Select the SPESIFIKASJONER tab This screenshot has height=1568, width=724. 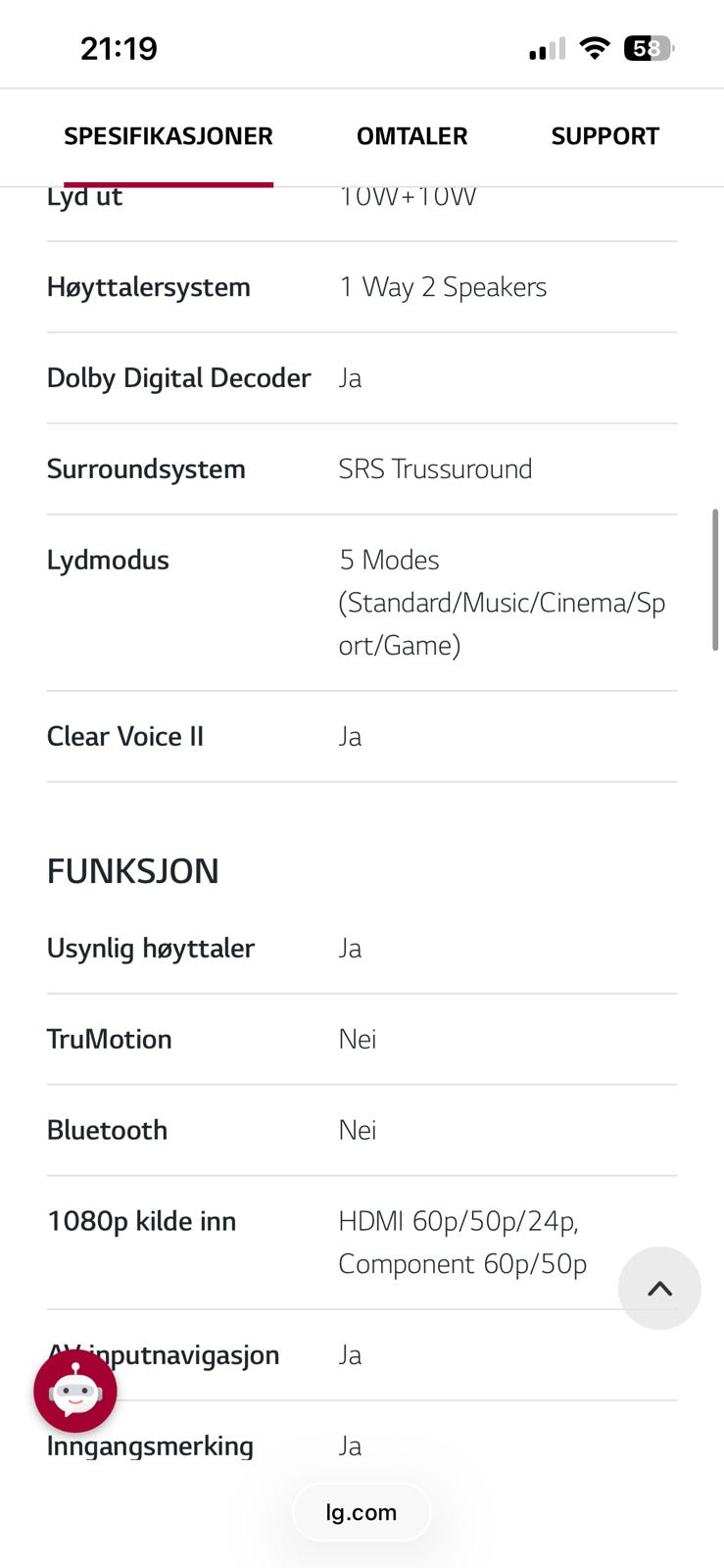169,136
